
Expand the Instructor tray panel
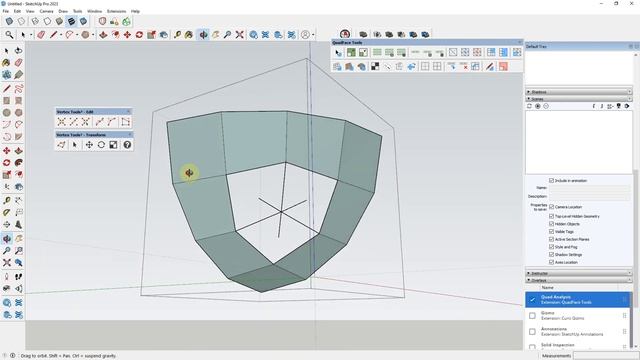[x=578, y=273]
